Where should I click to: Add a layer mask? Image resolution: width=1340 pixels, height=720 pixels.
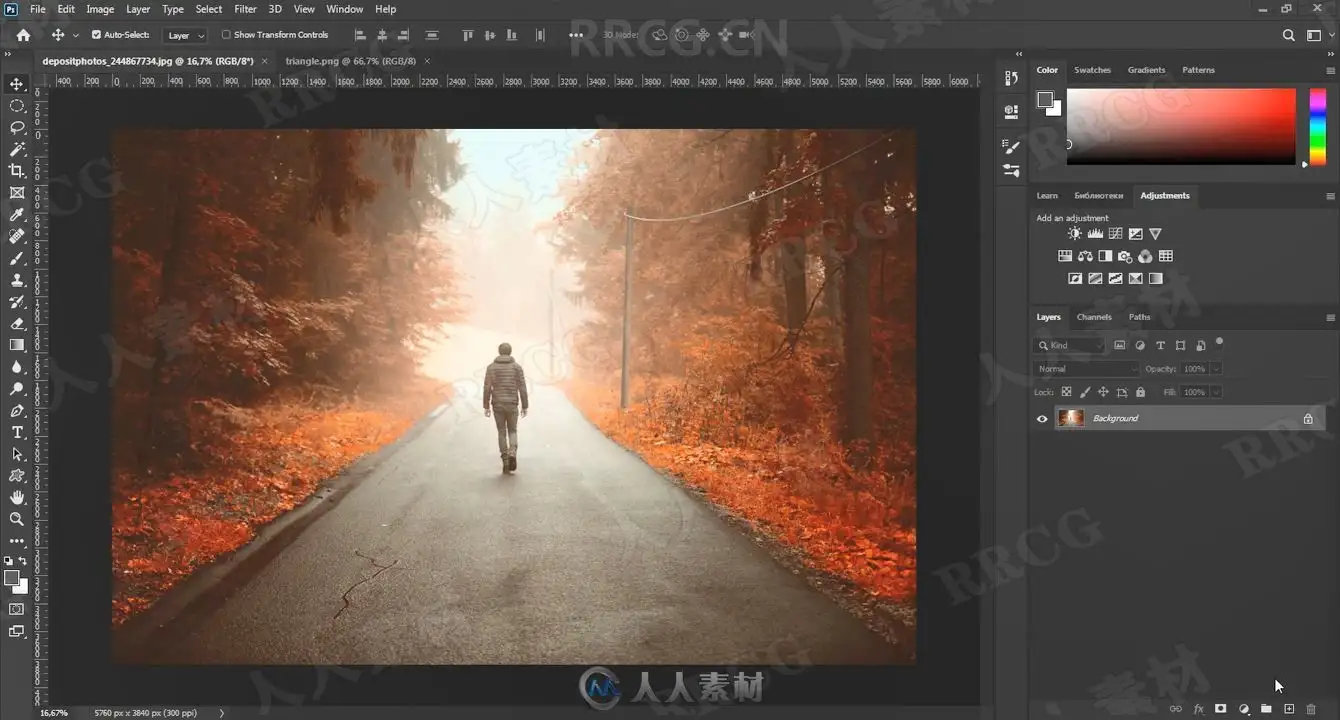point(1221,709)
